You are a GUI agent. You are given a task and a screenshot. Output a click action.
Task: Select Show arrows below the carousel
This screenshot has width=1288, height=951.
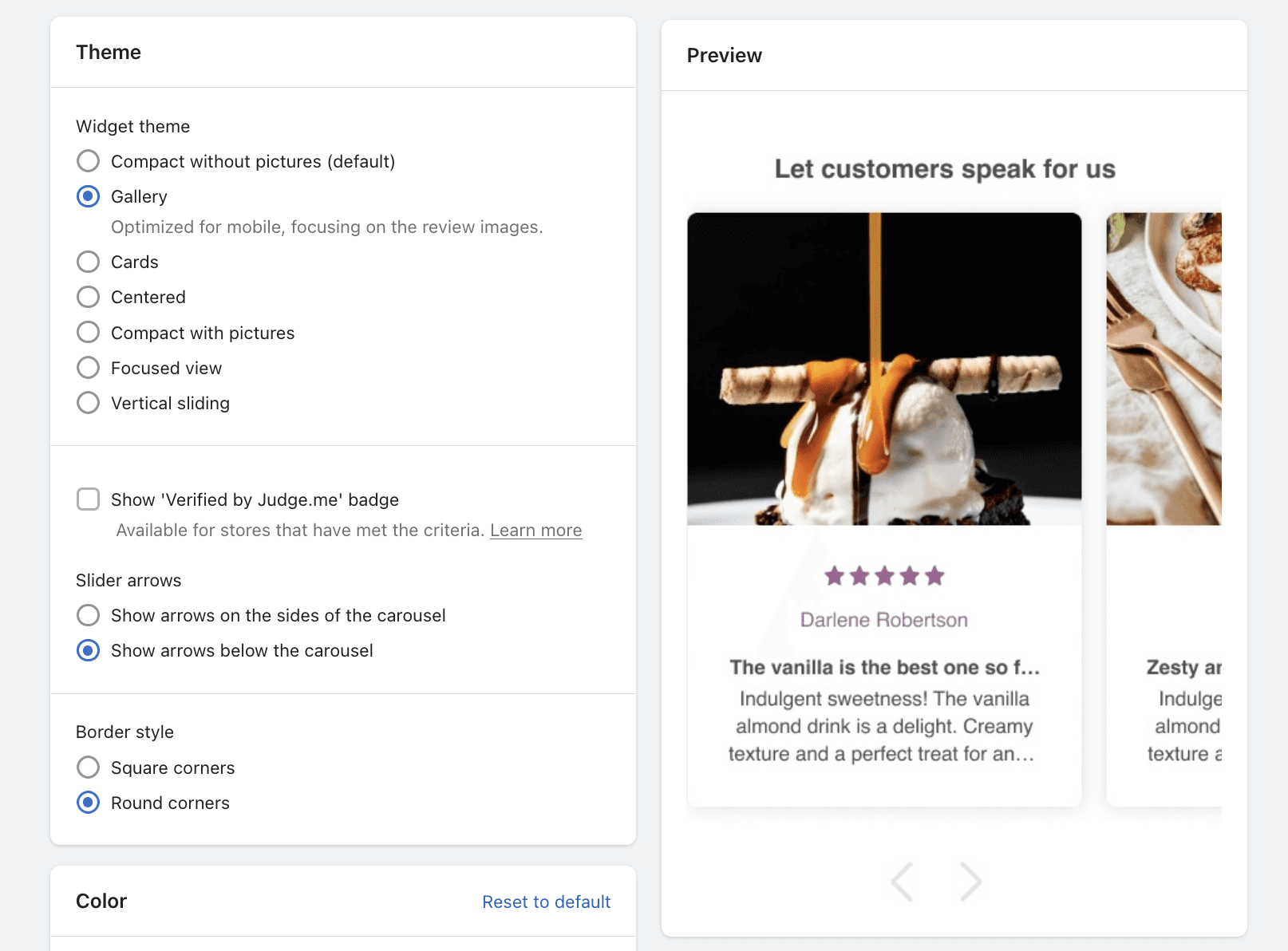pos(89,650)
